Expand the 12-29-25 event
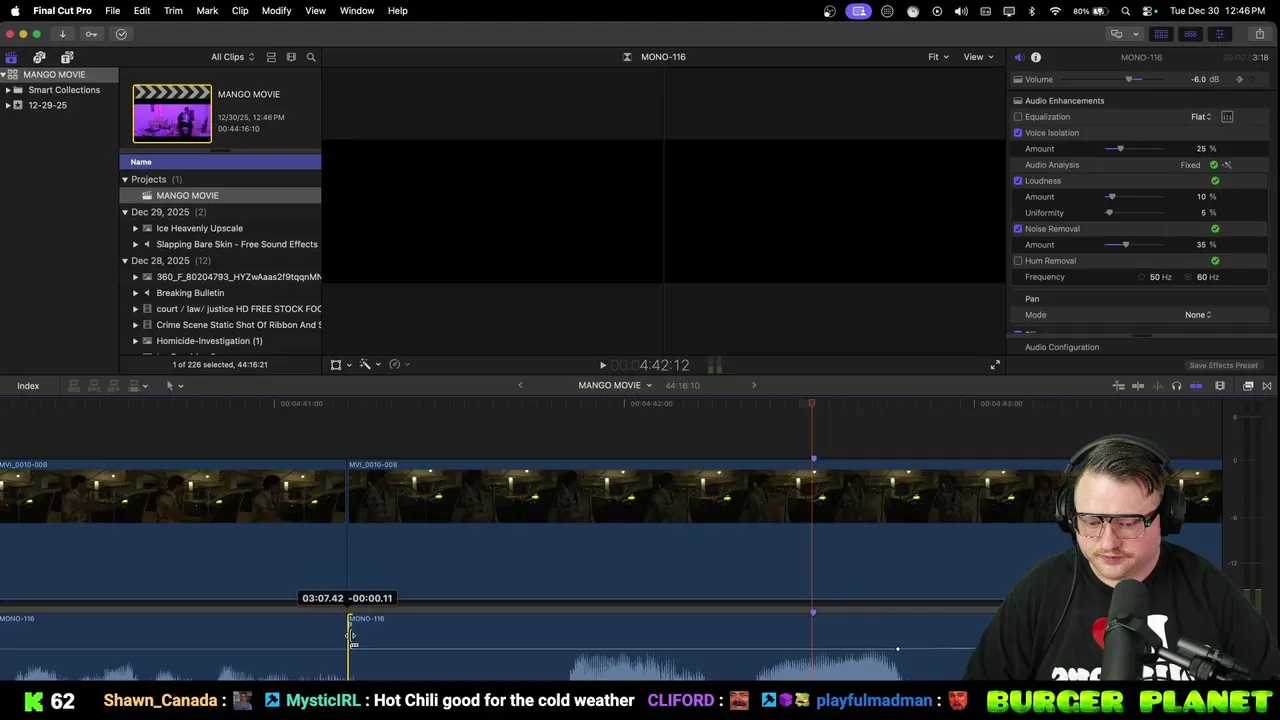The height and width of the screenshot is (720, 1280). pos(8,105)
